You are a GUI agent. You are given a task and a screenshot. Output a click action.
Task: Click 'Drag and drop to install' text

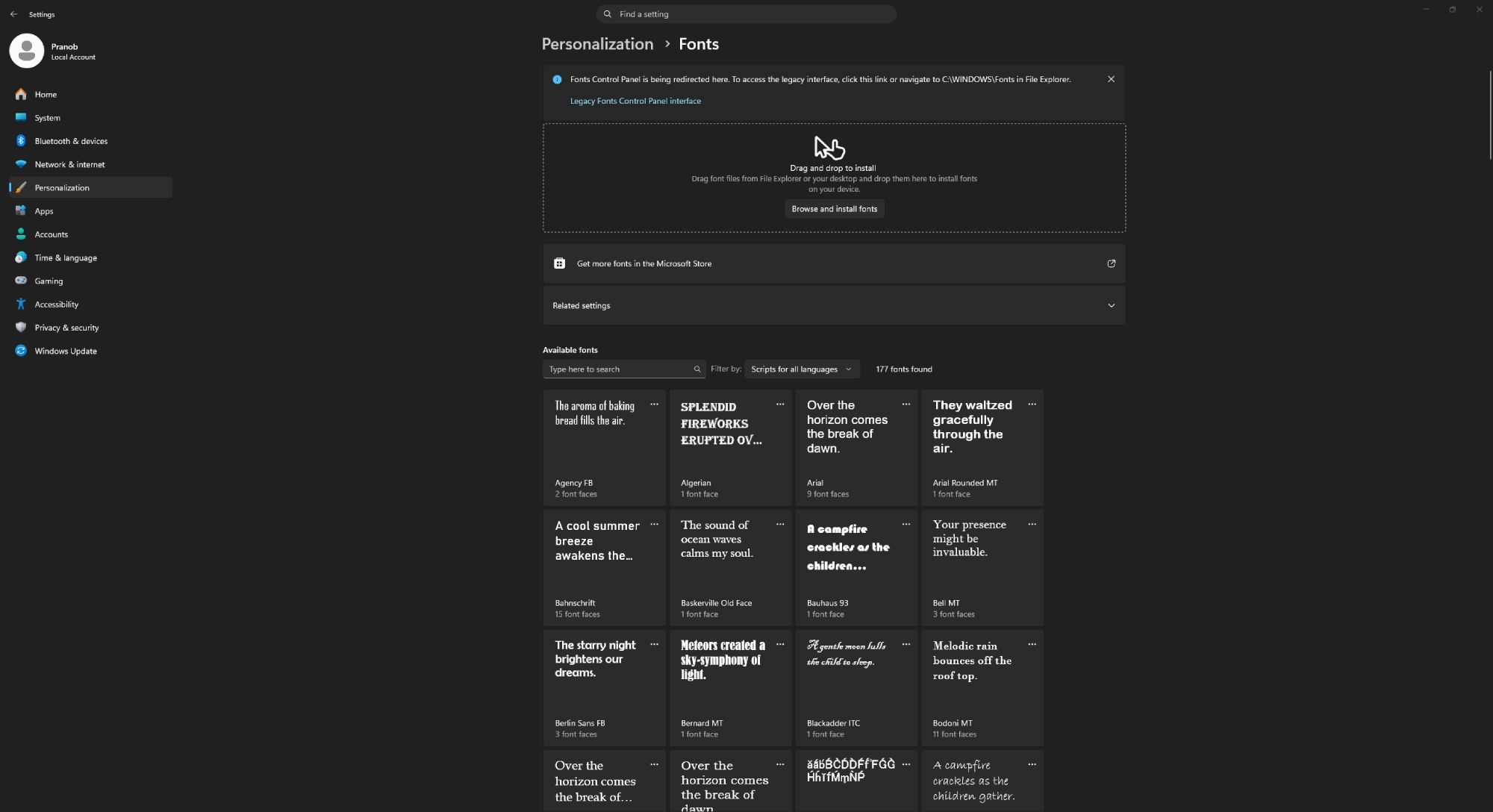pyautogui.click(x=832, y=168)
